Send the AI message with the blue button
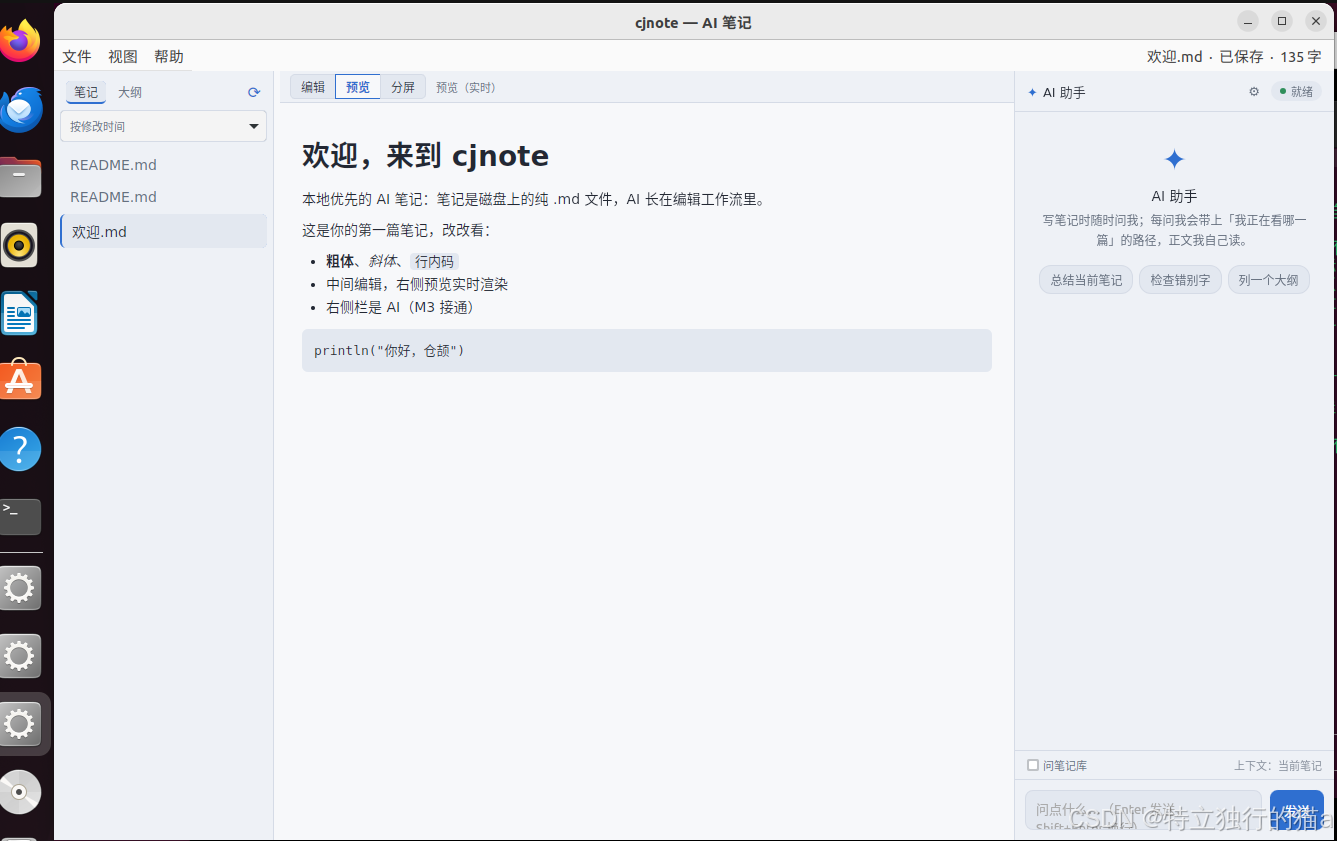This screenshot has width=1337, height=841. [x=1297, y=810]
